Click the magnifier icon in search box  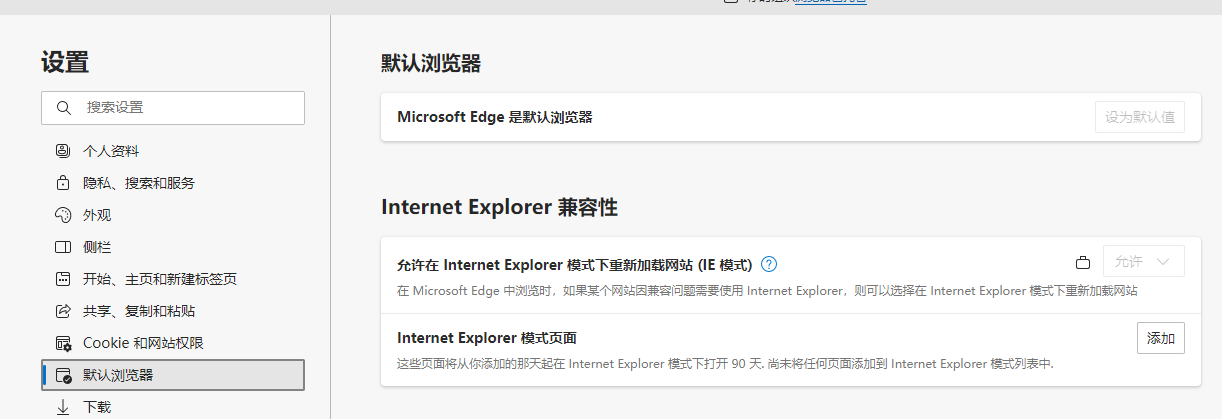click(64, 108)
